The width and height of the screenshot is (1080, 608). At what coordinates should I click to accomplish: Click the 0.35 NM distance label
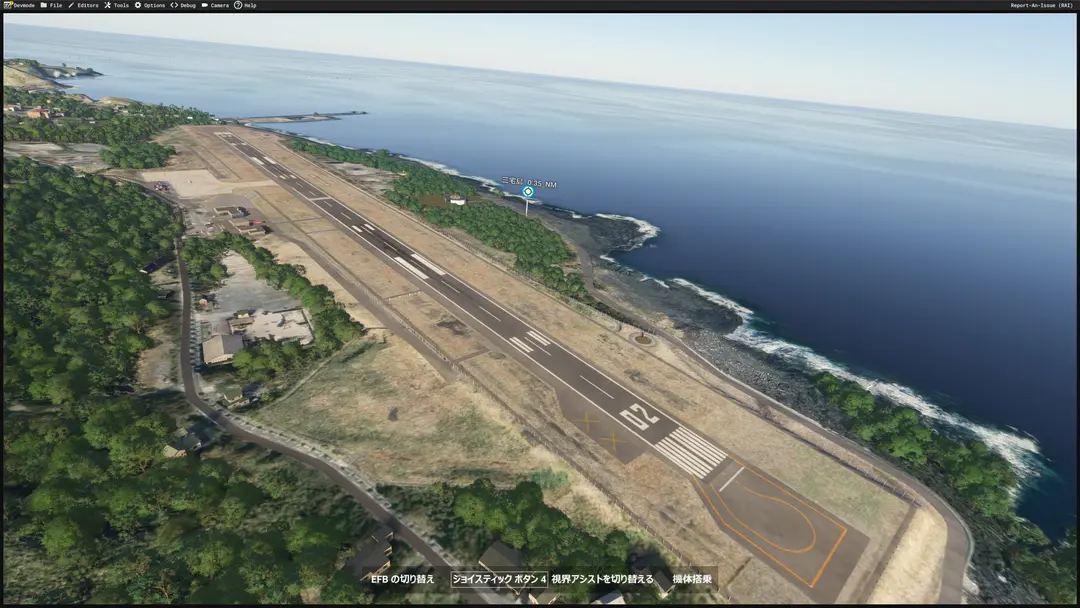[x=541, y=184]
